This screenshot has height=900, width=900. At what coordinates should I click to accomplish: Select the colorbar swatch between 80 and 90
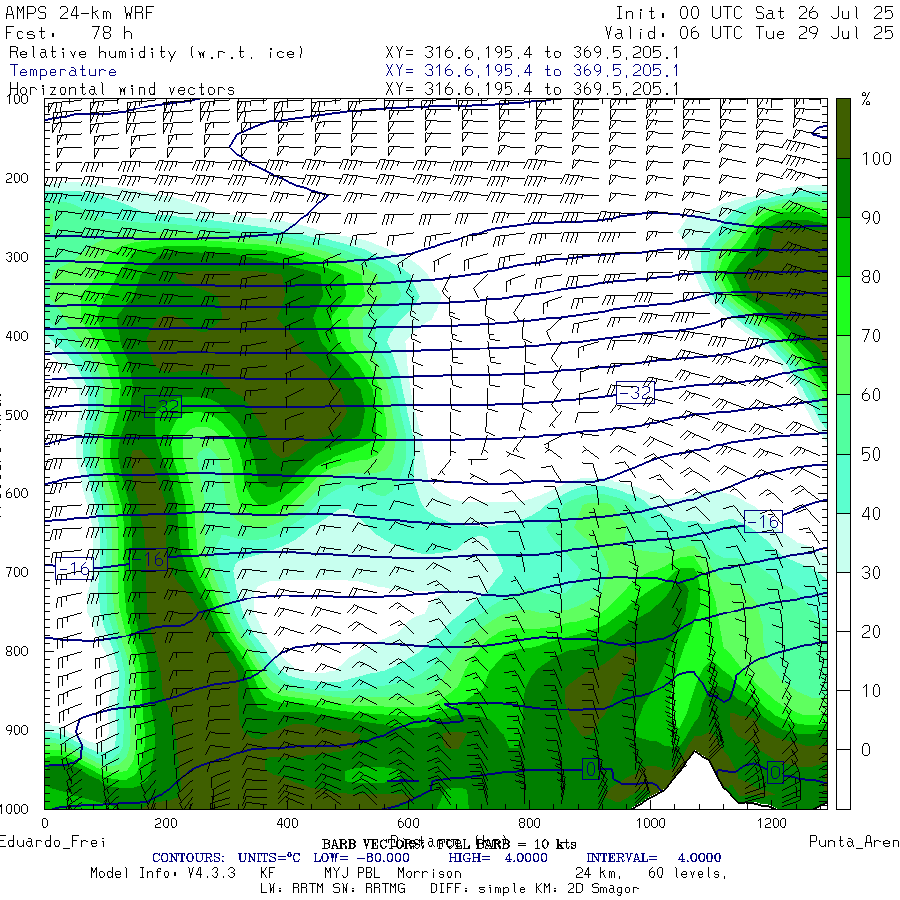pos(843,247)
